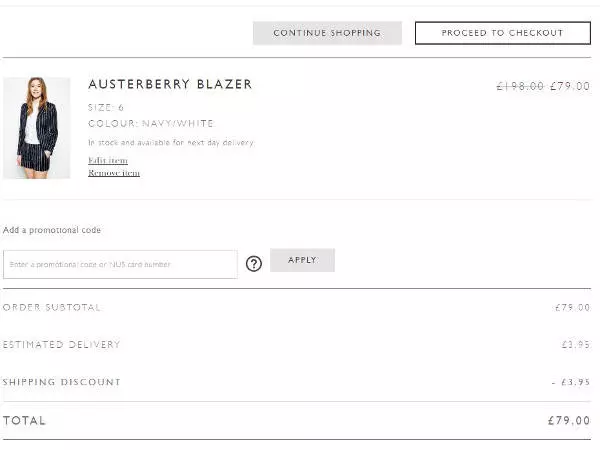Open the Edit item link
This screenshot has width=600, height=450.
point(108,160)
